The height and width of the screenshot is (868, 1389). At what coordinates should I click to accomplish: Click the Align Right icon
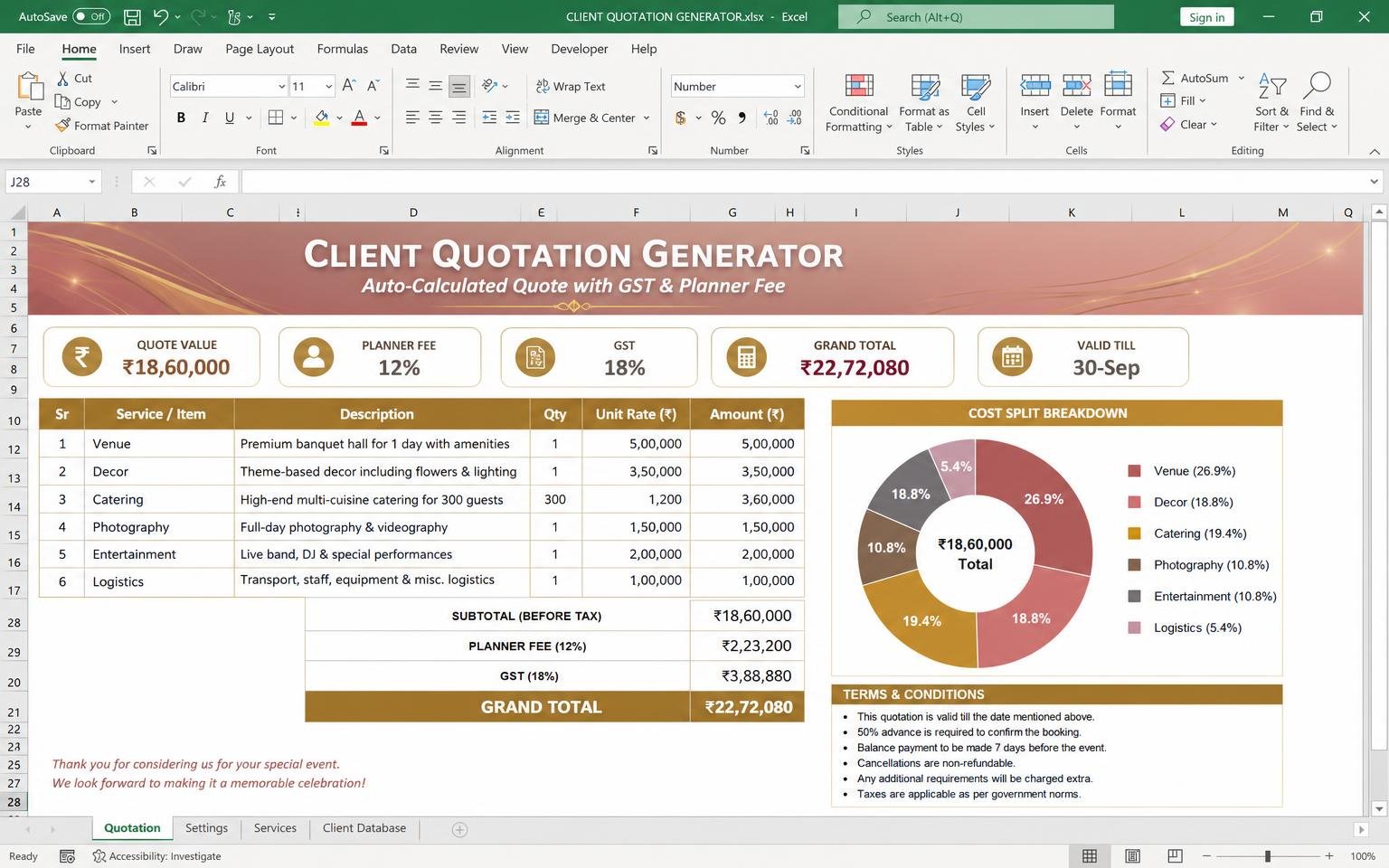(459, 118)
